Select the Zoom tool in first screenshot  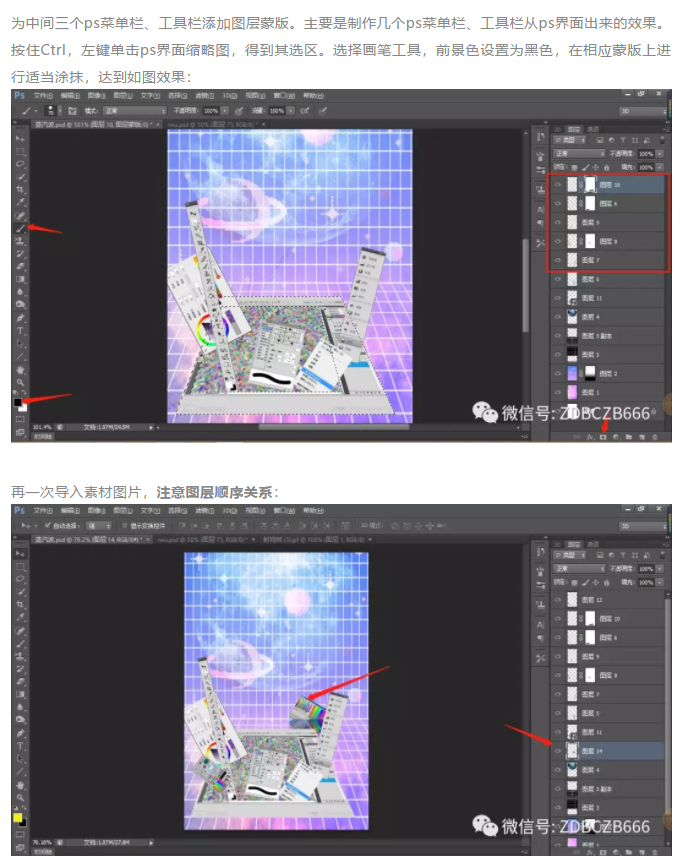(x=20, y=382)
